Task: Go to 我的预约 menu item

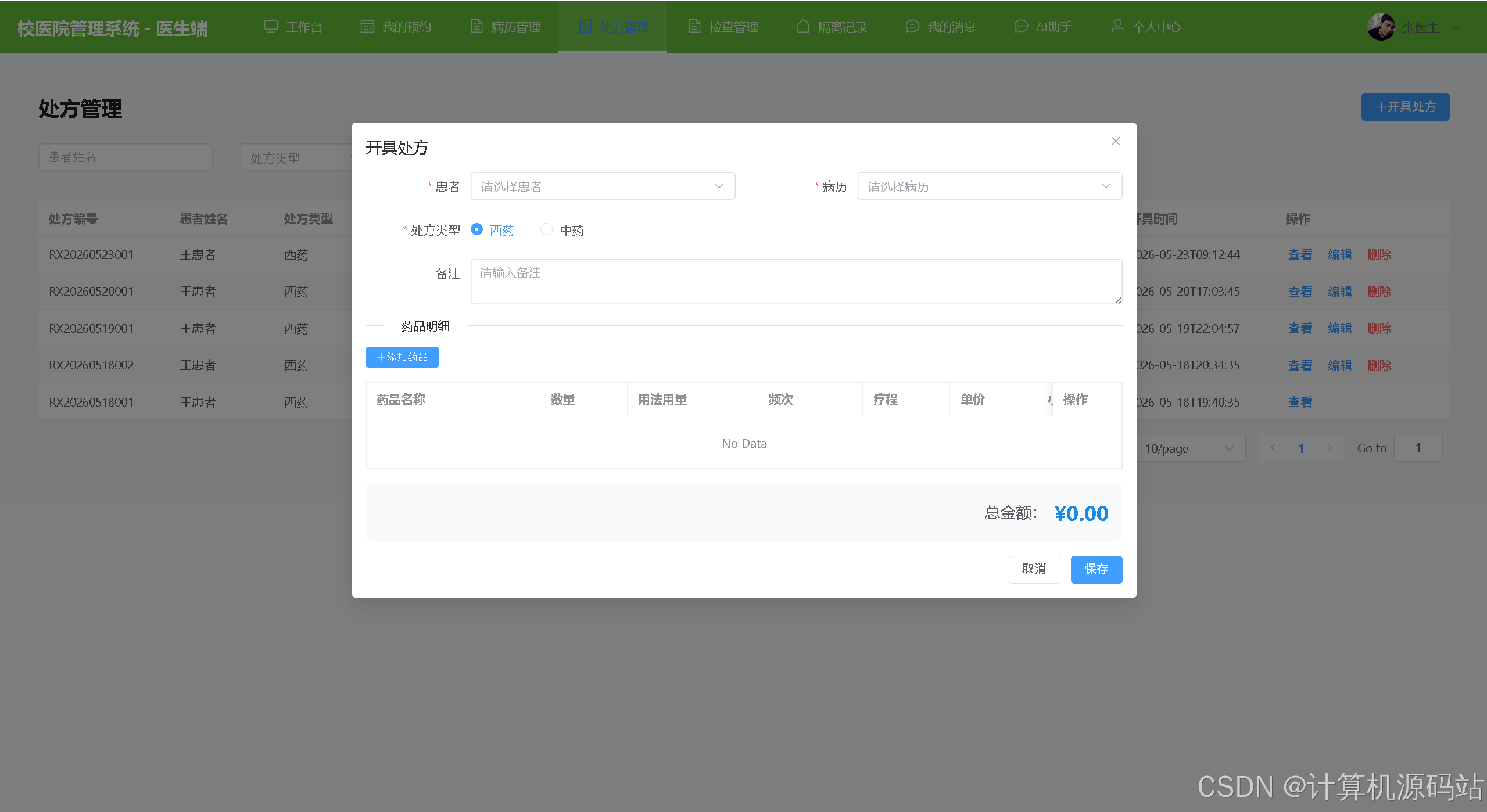Action: pos(396,27)
